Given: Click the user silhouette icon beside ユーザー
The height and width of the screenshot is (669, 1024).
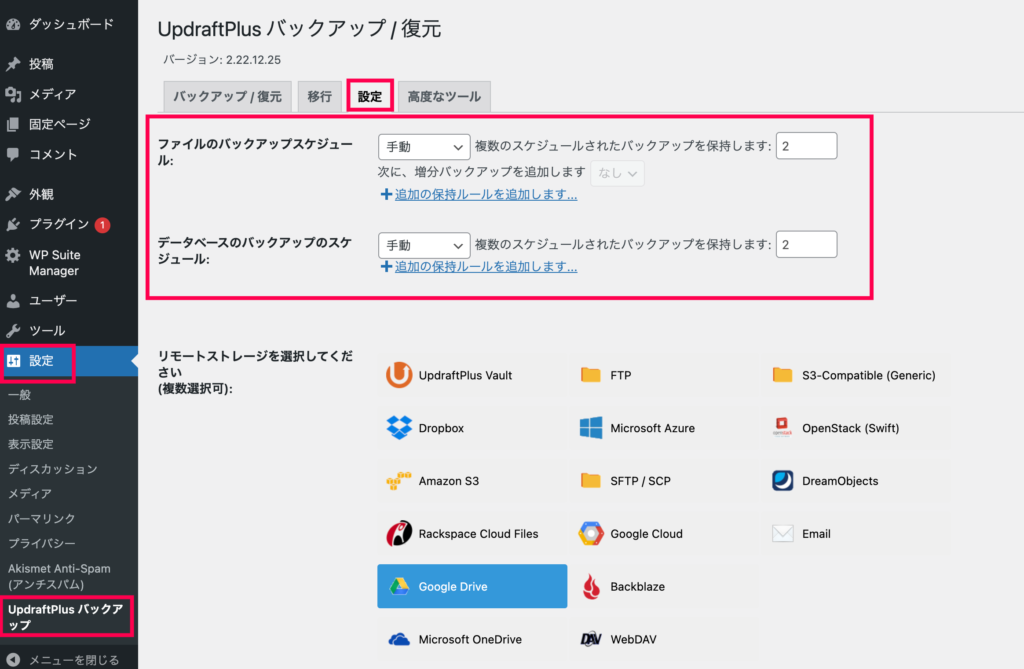Looking at the screenshot, I should [13, 301].
